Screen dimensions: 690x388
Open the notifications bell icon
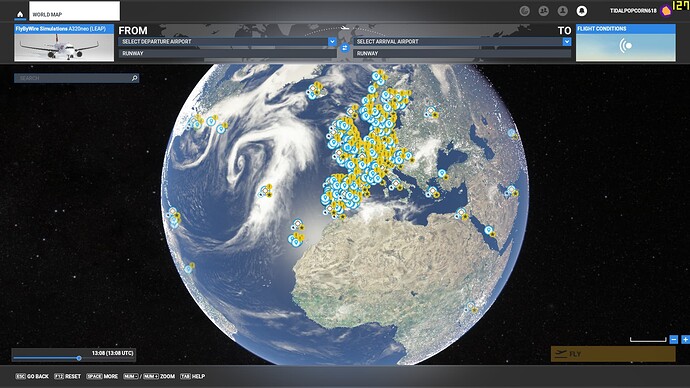click(x=582, y=11)
